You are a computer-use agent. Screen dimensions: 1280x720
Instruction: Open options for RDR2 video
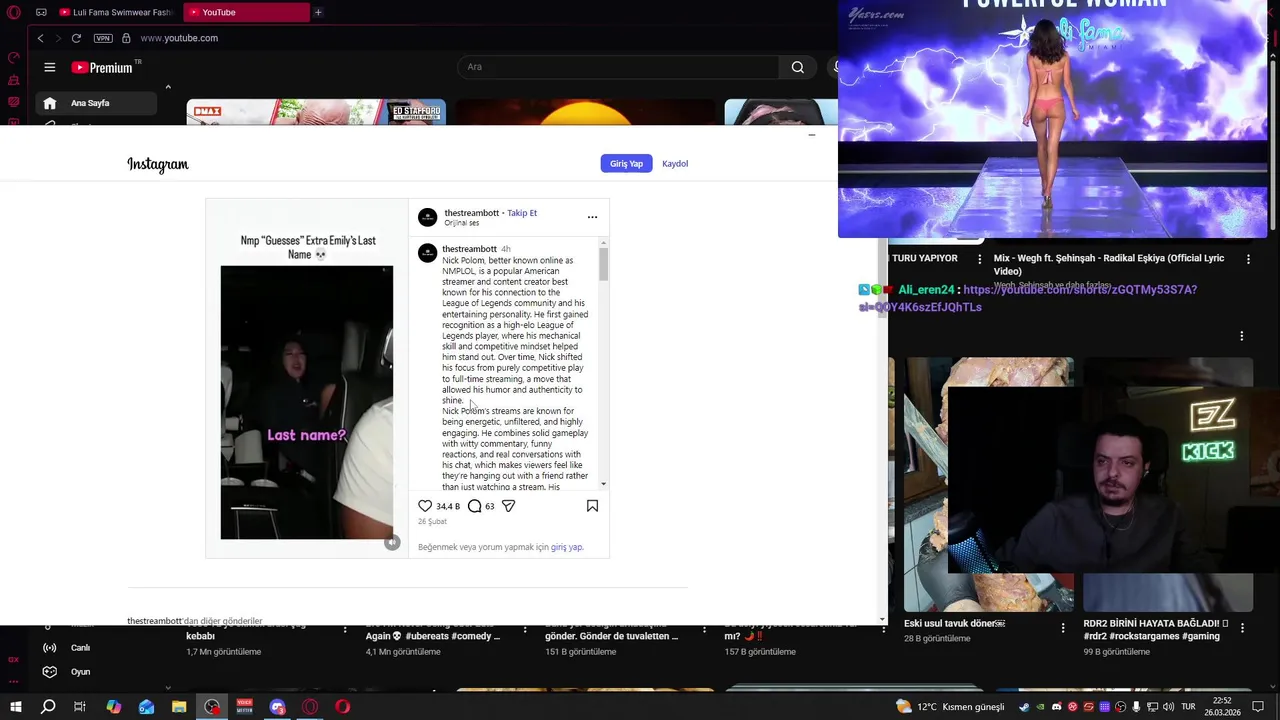coord(1242,628)
